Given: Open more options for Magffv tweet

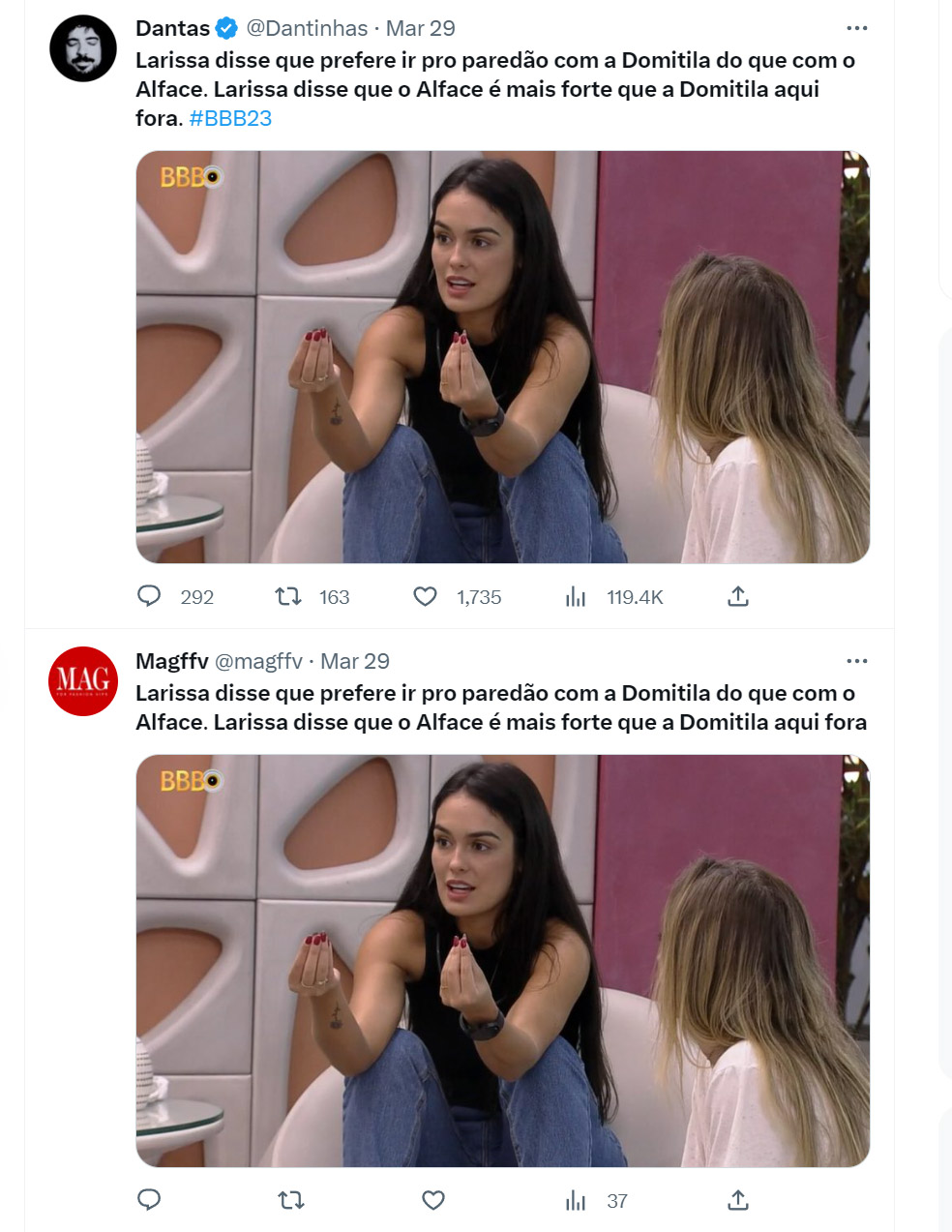Looking at the screenshot, I should [x=857, y=661].
